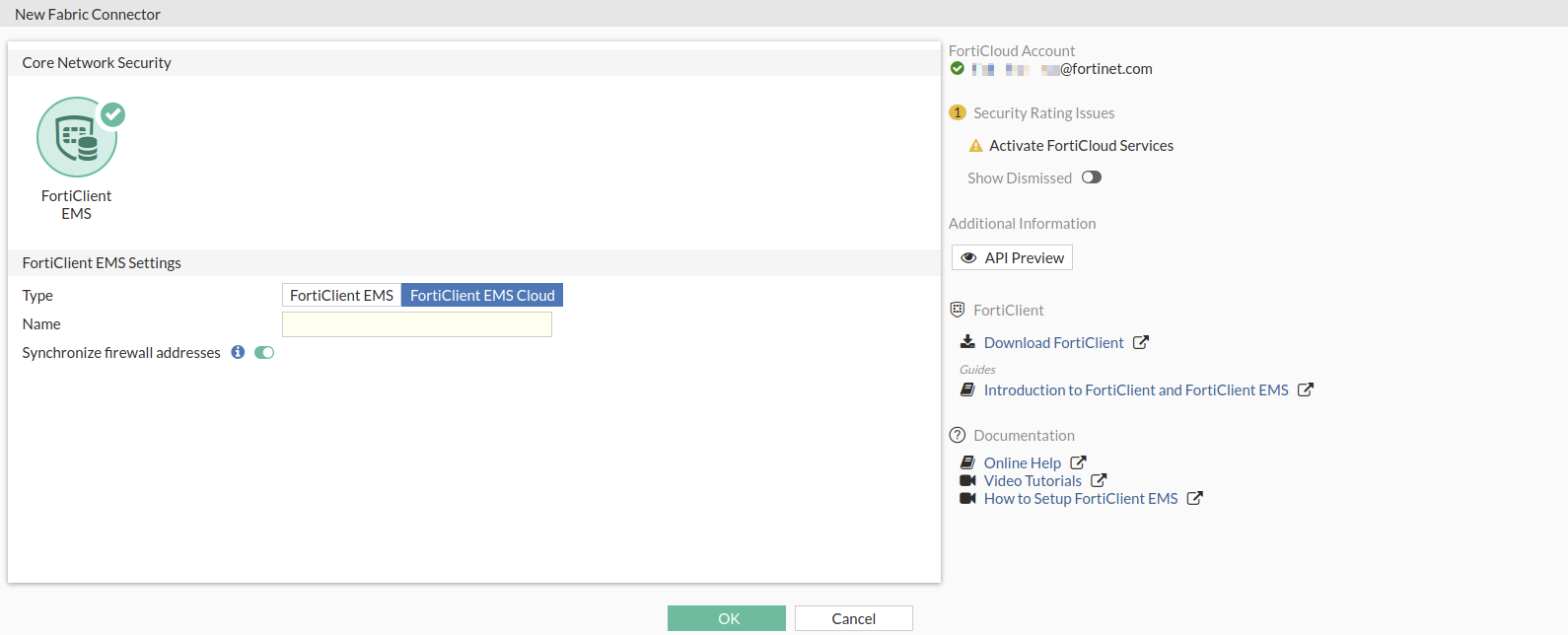Click the Additional Information heading

pos(1023,224)
